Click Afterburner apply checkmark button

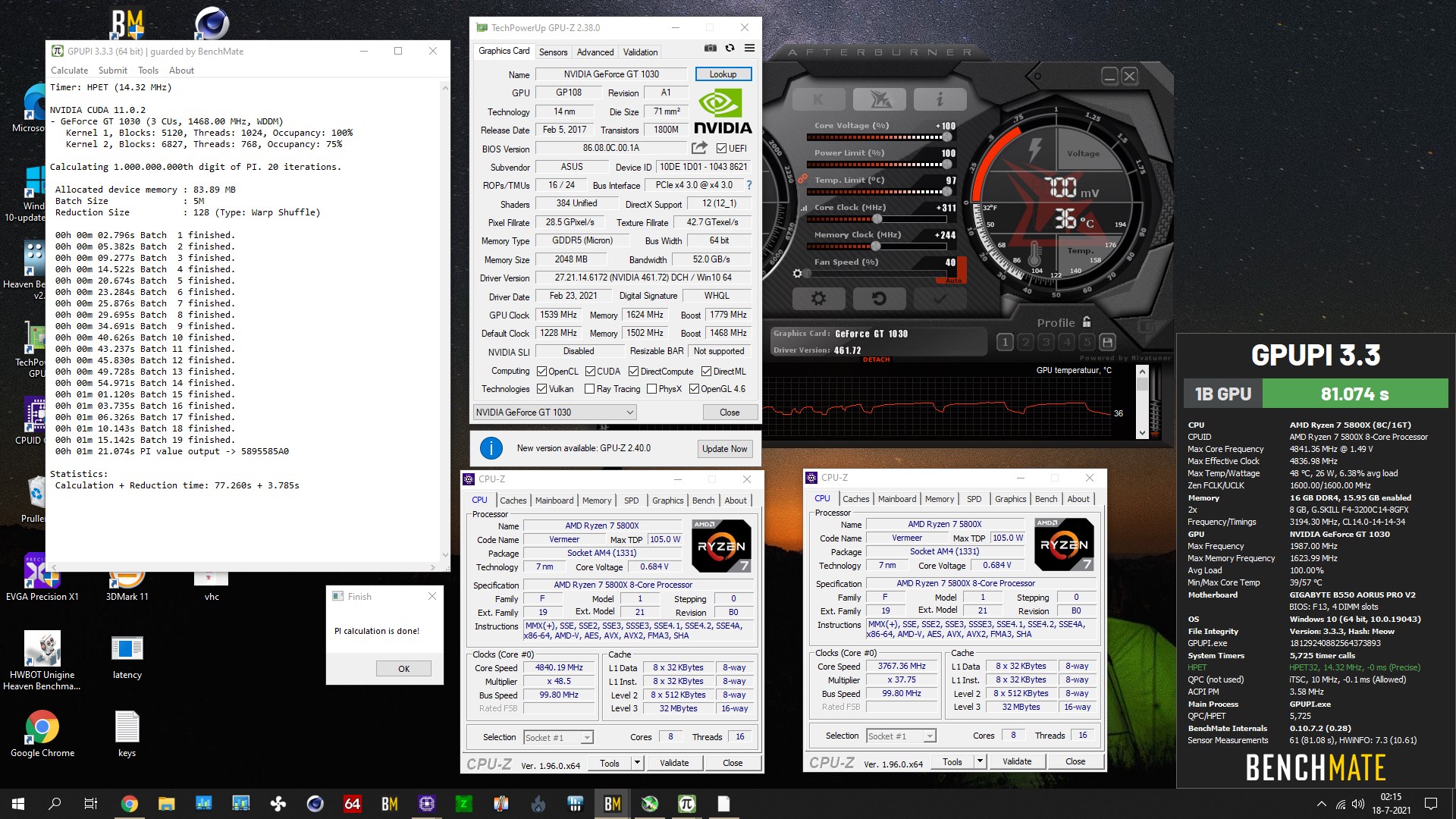(x=940, y=298)
